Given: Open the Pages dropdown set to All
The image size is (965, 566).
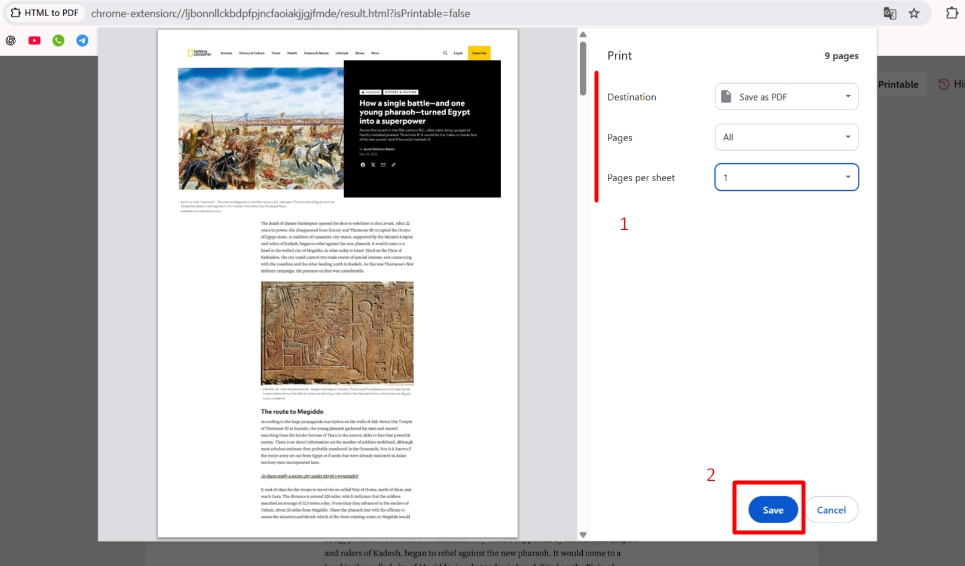Looking at the screenshot, I should [x=787, y=137].
